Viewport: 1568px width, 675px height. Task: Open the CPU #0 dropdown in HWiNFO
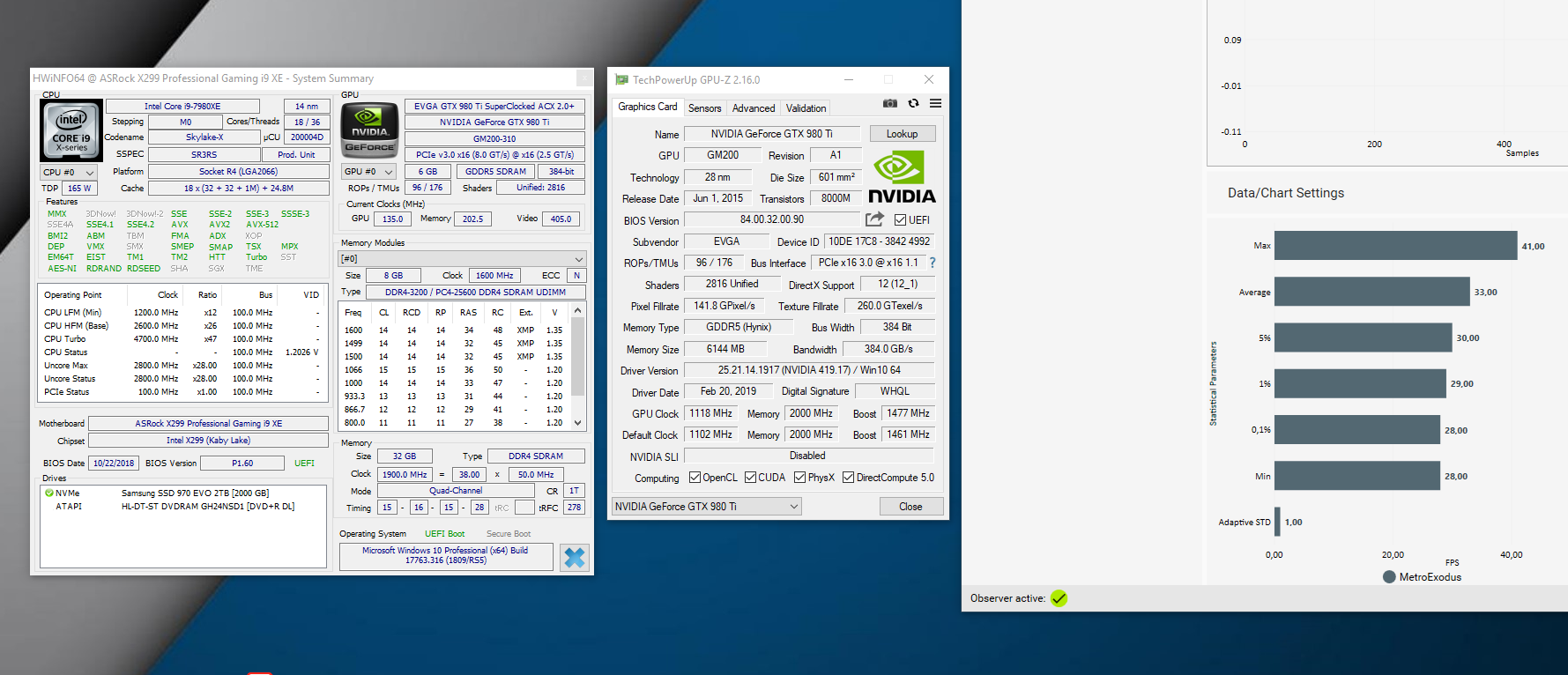click(x=69, y=172)
